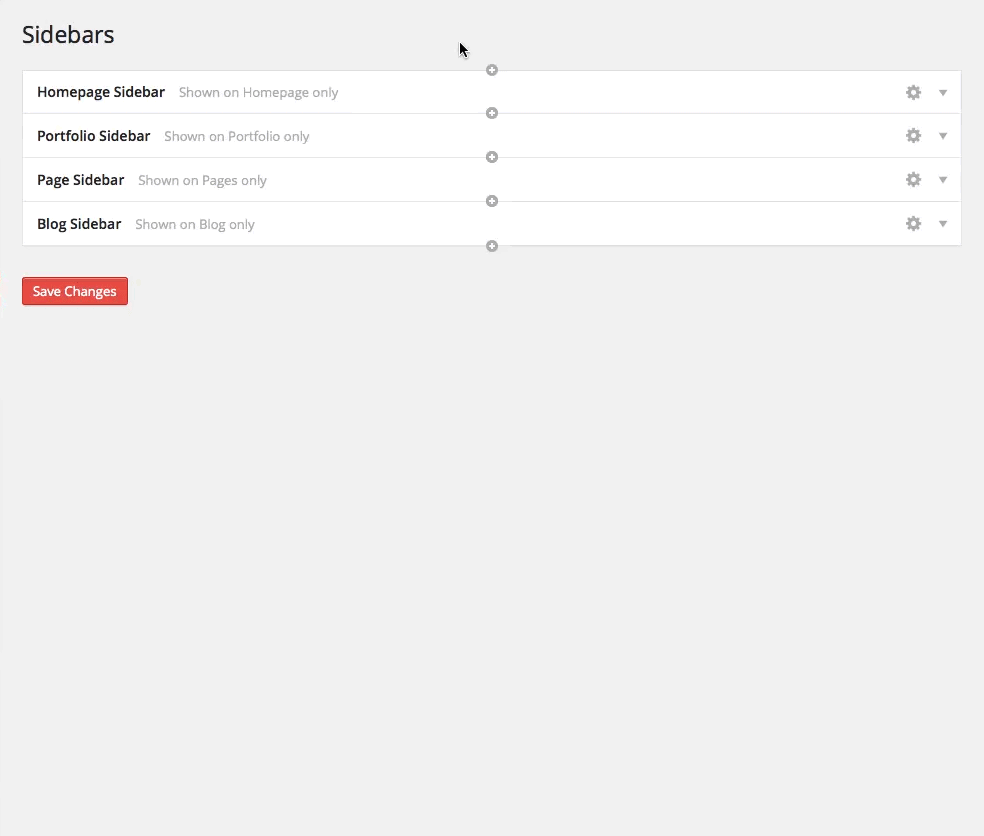Screen dimensions: 984x836
Task: Click the "Shown on Portfolio only" description
Action: click(237, 136)
